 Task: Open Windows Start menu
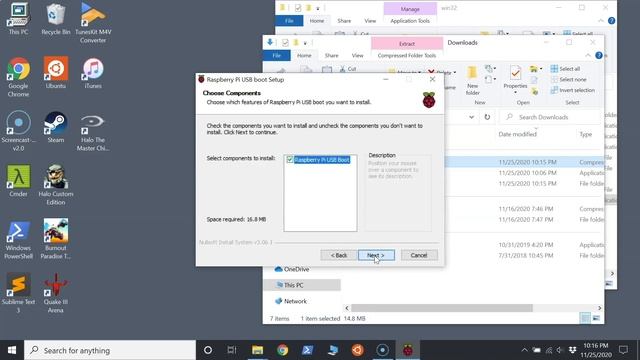coord(12,350)
